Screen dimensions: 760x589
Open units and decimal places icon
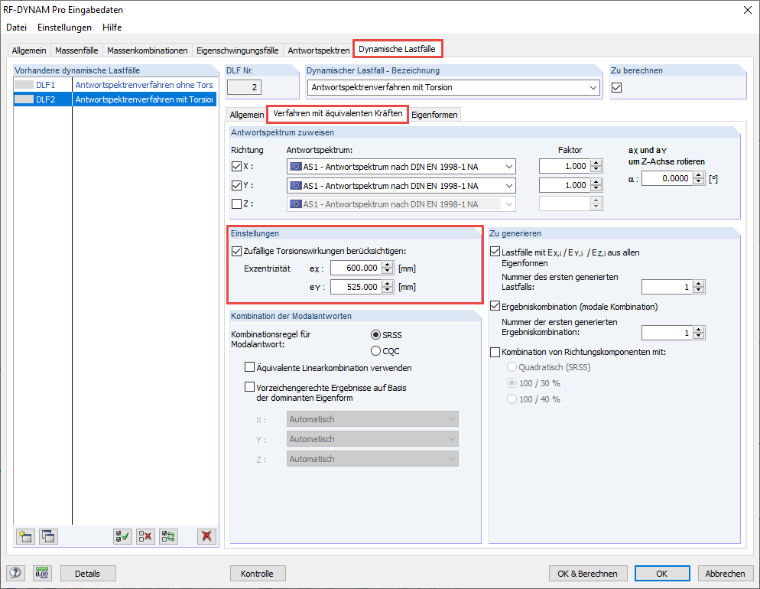click(42, 573)
